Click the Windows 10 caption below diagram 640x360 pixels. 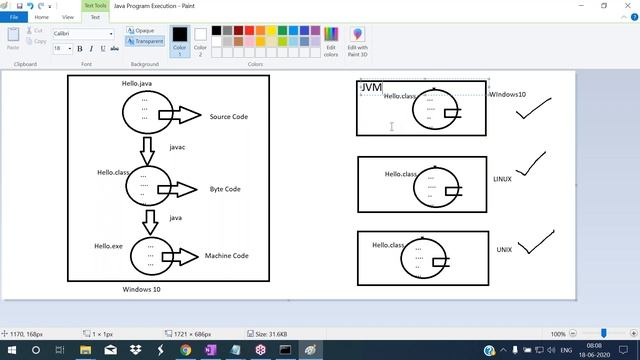(141, 289)
